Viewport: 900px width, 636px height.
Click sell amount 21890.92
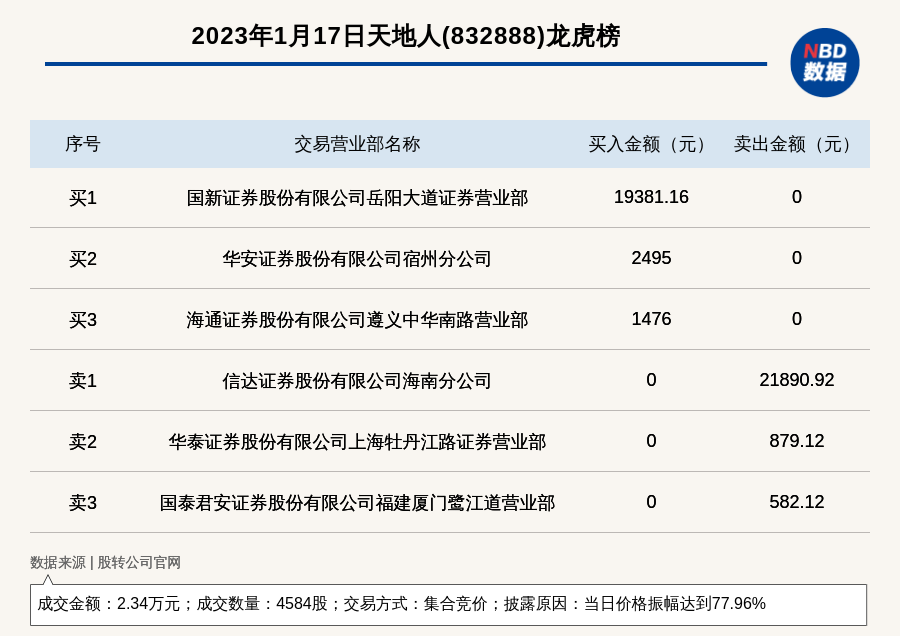coord(797,379)
